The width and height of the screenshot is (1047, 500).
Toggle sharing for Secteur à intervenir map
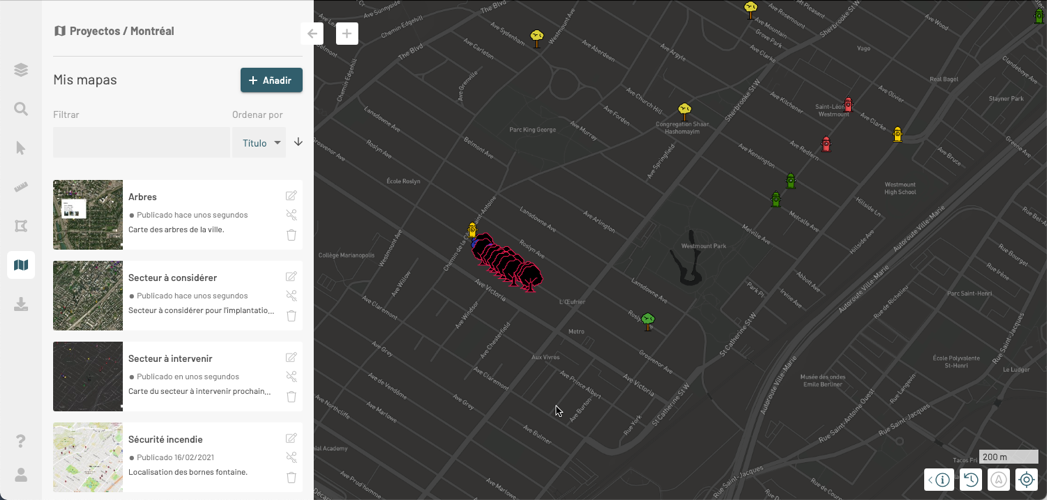[291, 377]
